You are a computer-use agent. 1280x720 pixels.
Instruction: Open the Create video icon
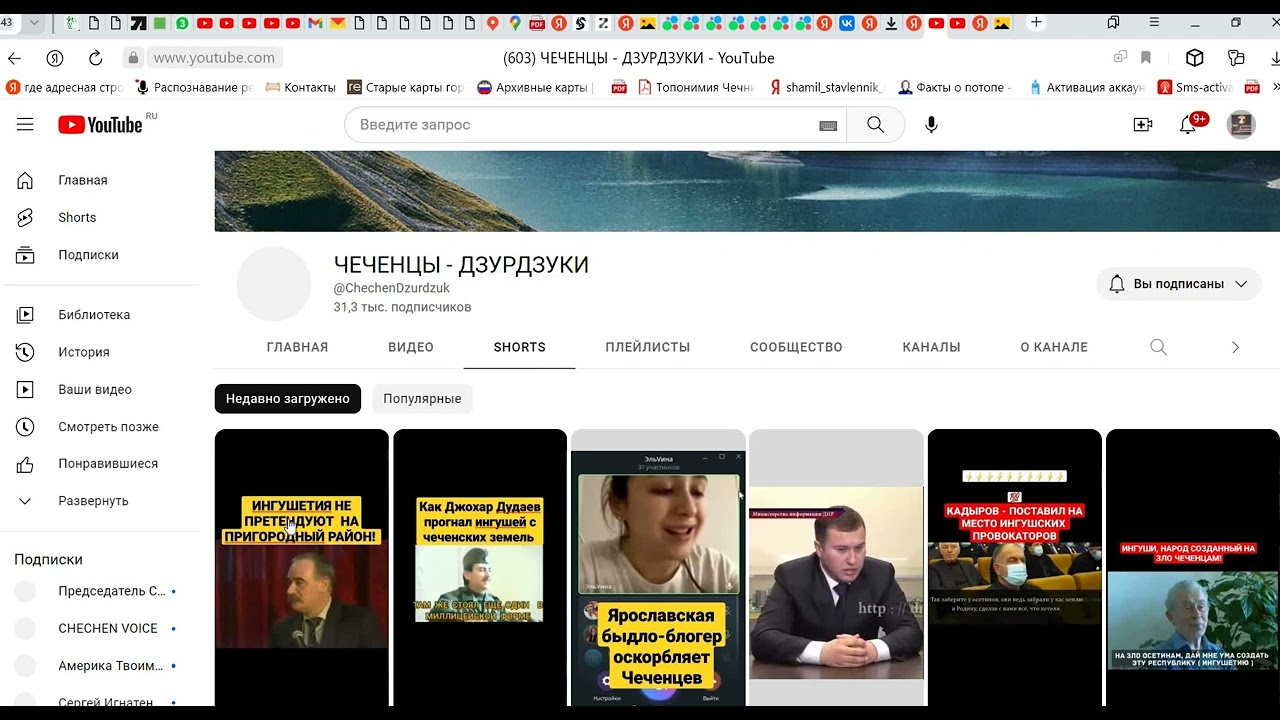(1142, 125)
